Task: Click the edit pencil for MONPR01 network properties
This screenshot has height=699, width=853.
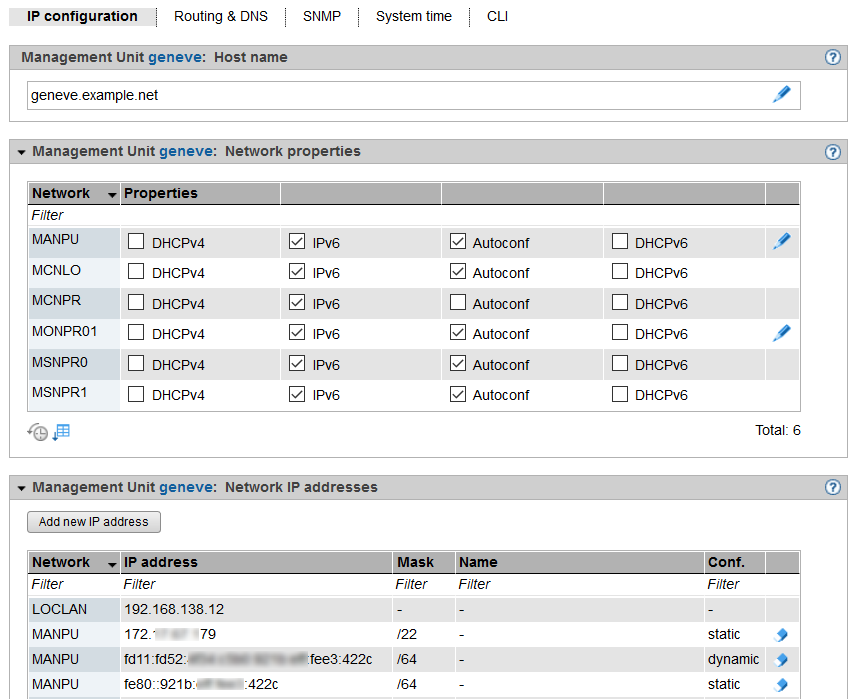Action: click(x=781, y=334)
